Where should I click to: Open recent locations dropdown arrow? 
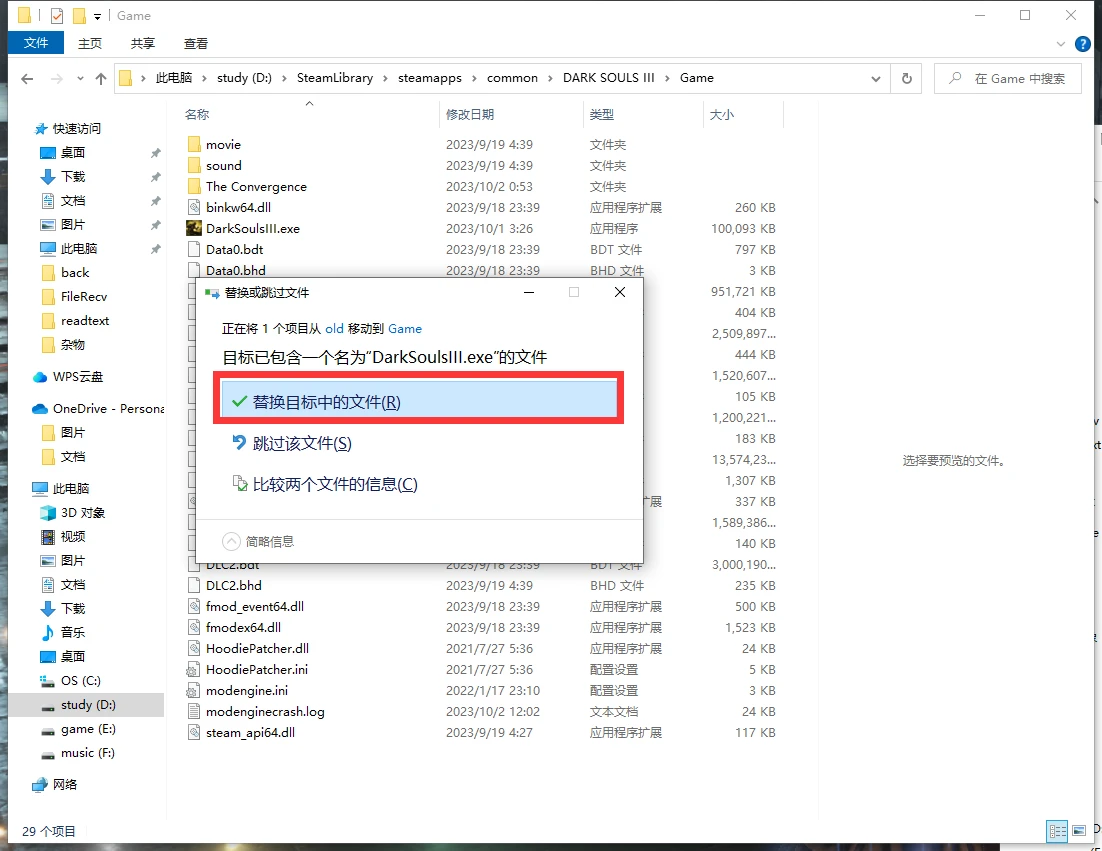tap(80, 79)
